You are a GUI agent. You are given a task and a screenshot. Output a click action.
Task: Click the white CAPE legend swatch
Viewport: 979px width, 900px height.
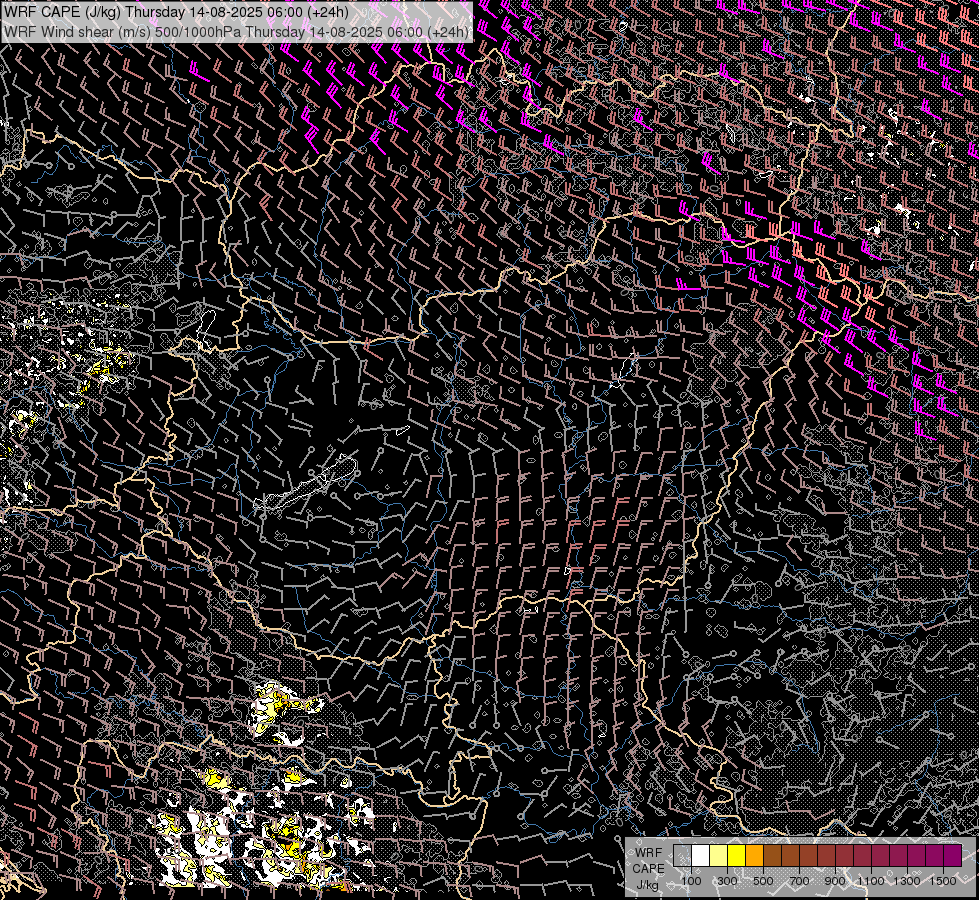(701, 855)
